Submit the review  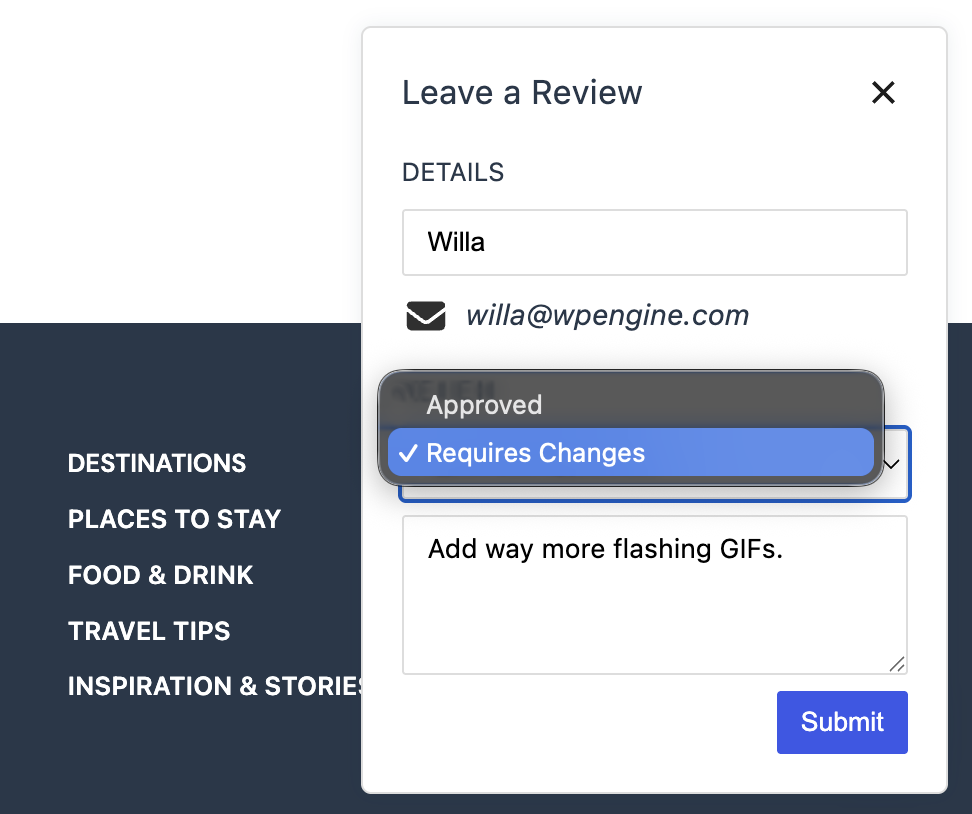842,722
